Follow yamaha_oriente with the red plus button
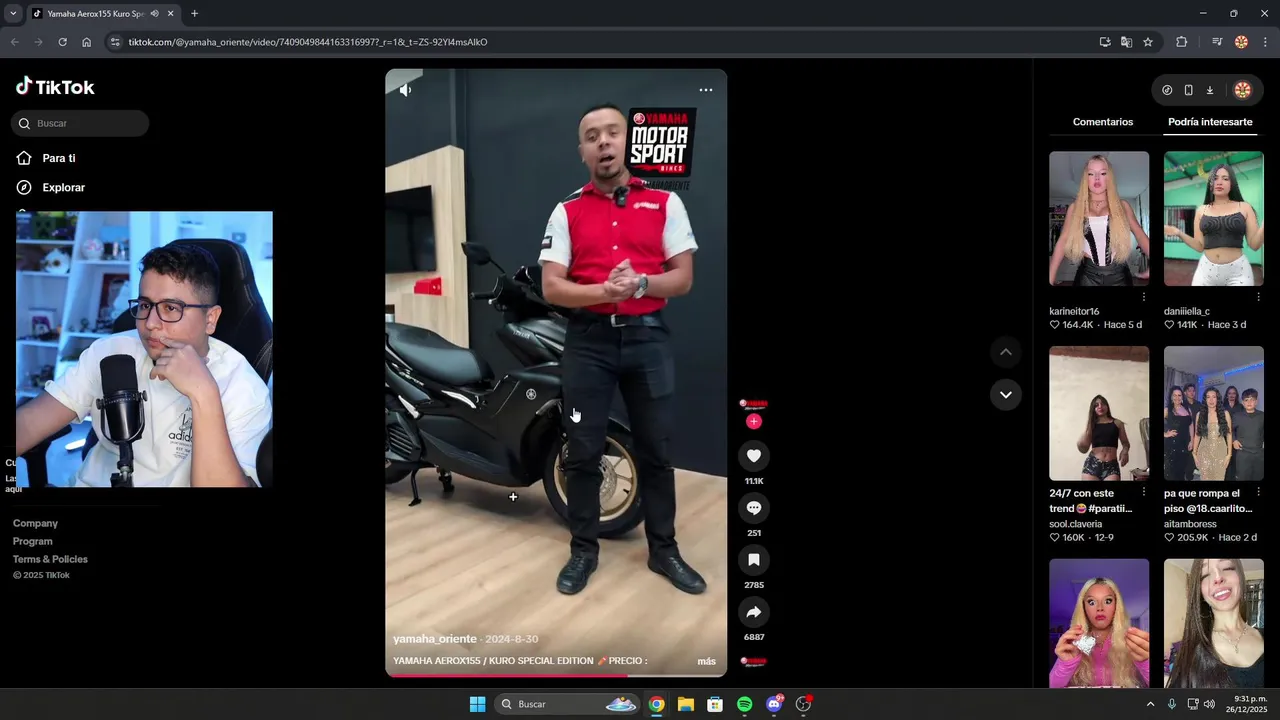This screenshot has width=1280, height=720. pyautogui.click(x=754, y=421)
